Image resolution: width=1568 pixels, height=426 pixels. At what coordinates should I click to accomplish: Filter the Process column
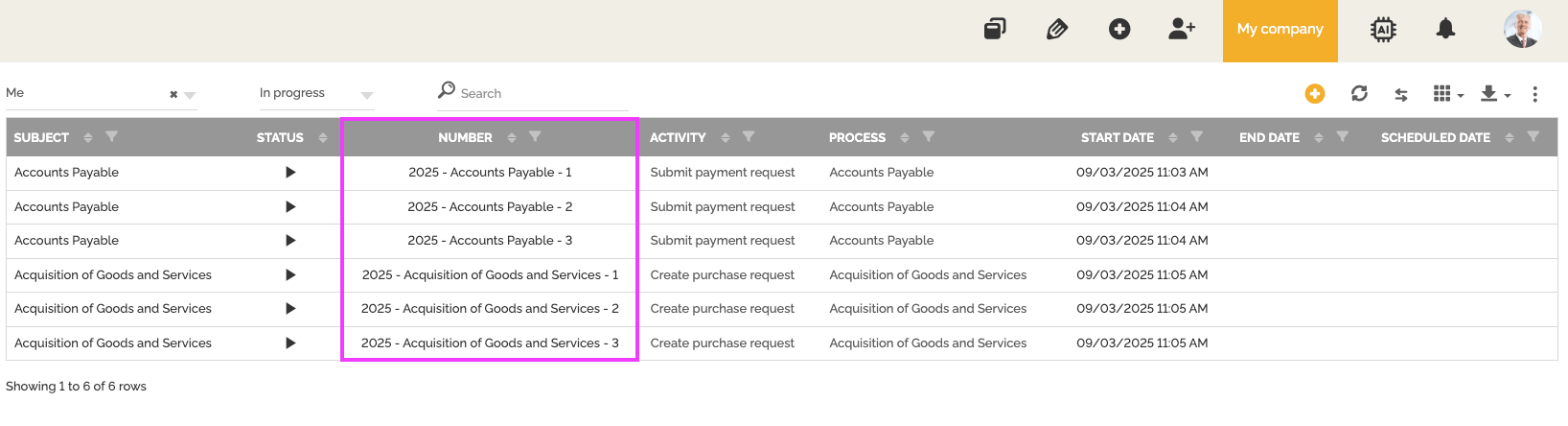928,137
